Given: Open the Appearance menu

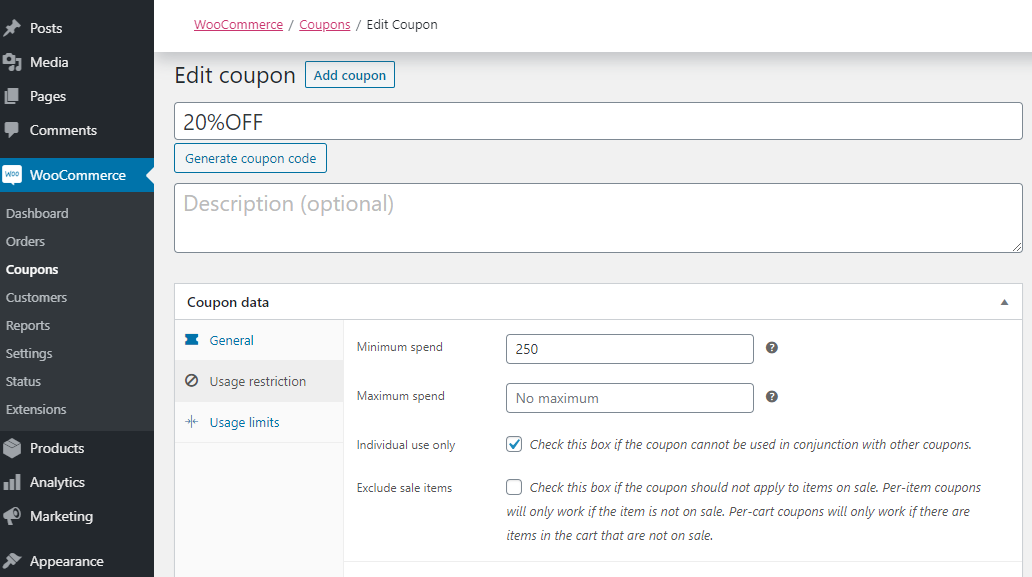Looking at the screenshot, I should tap(77, 561).
